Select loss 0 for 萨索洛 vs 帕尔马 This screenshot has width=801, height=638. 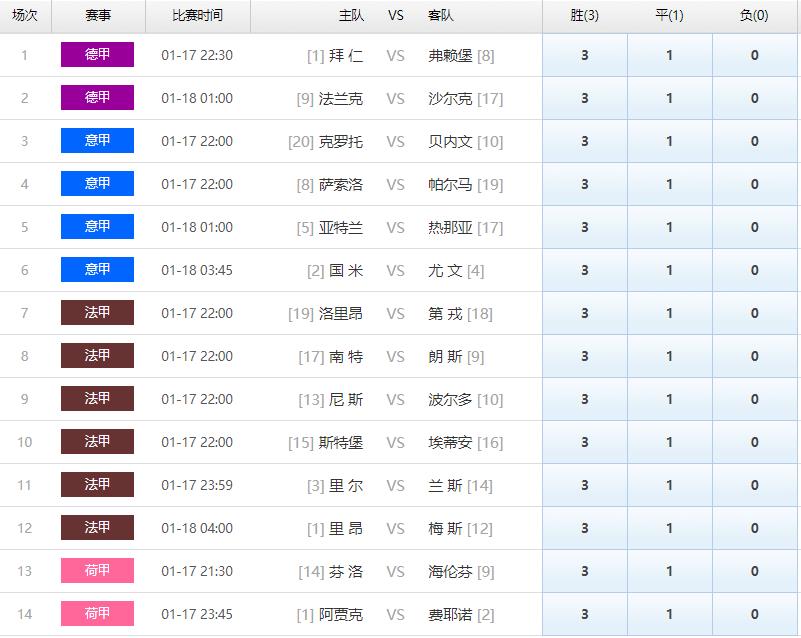(755, 184)
